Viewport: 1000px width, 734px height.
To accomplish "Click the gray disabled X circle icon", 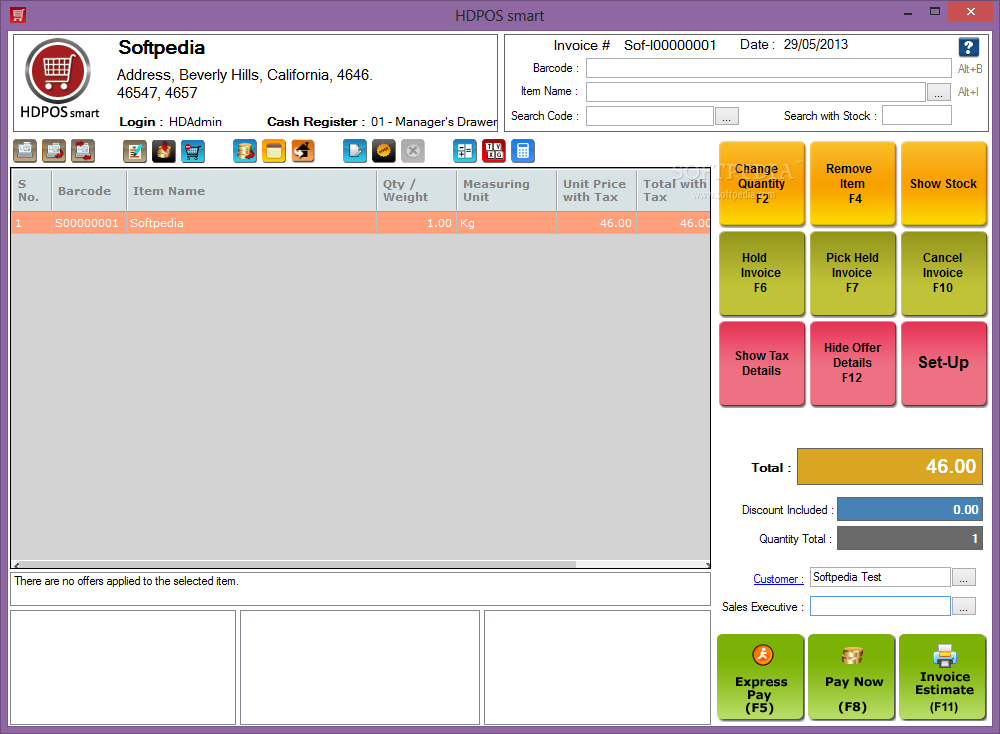I will 413,151.
